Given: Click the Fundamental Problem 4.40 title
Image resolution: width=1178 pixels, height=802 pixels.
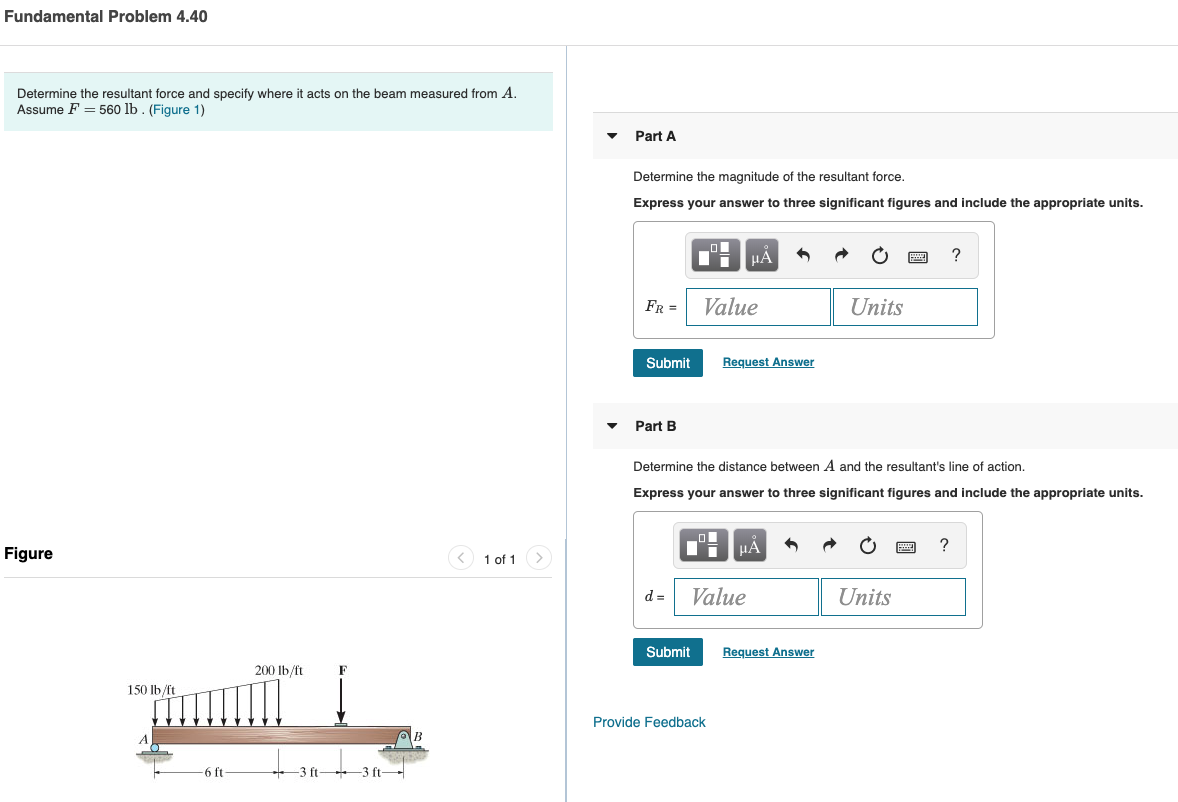Looking at the screenshot, I should pos(106,17).
